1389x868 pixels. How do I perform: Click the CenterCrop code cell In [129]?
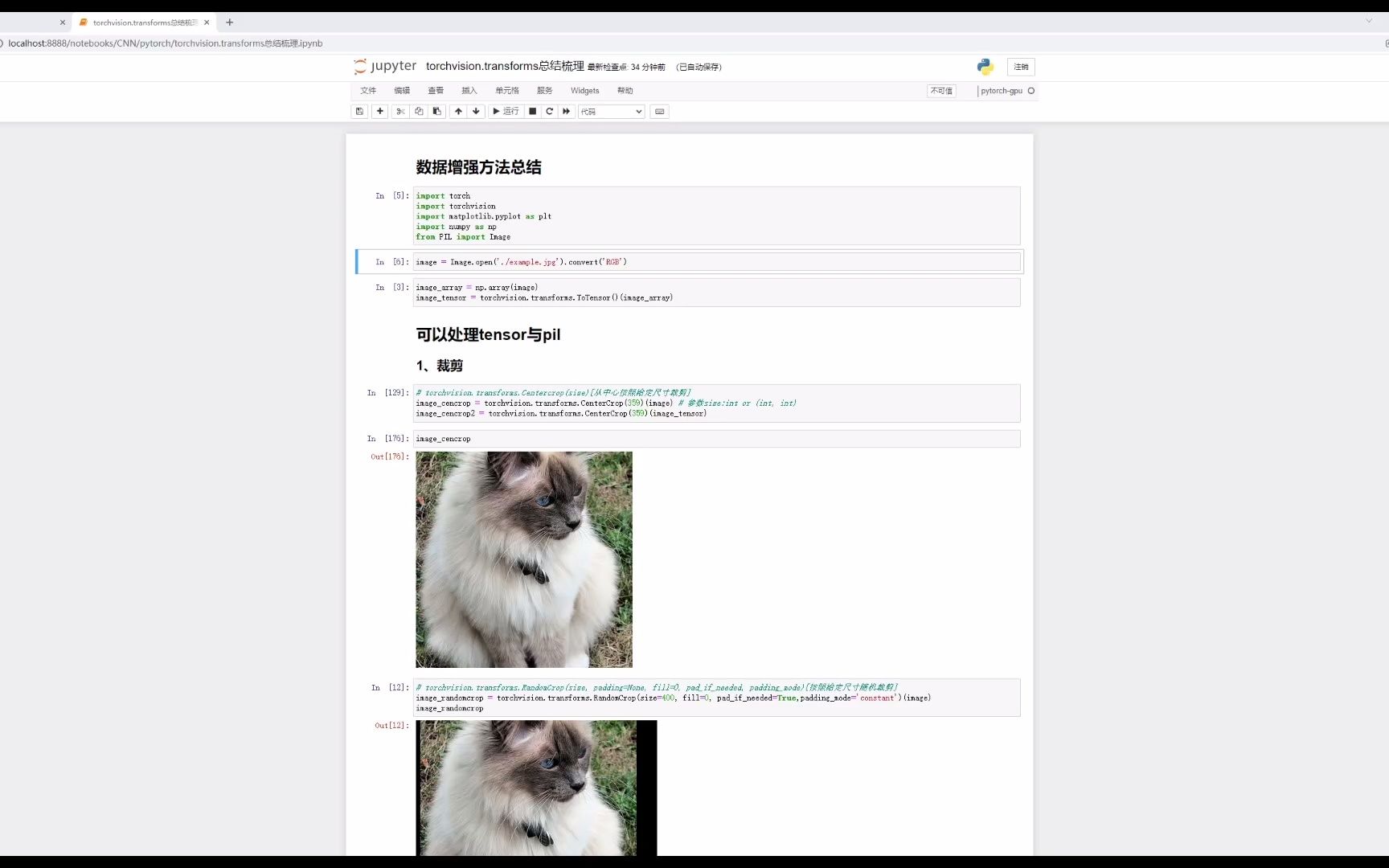[716, 403]
